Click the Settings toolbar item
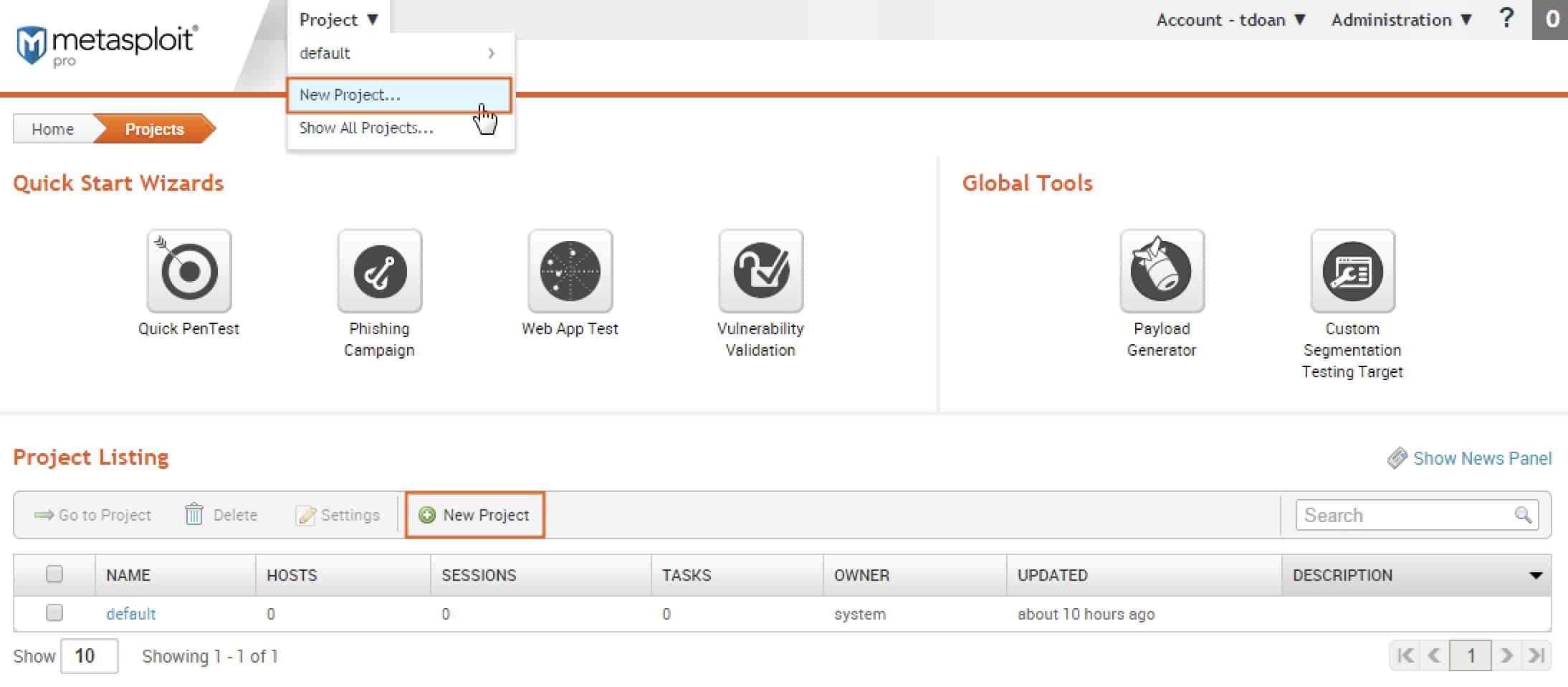The height and width of the screenshot is (687, 1568). [338, 515]
